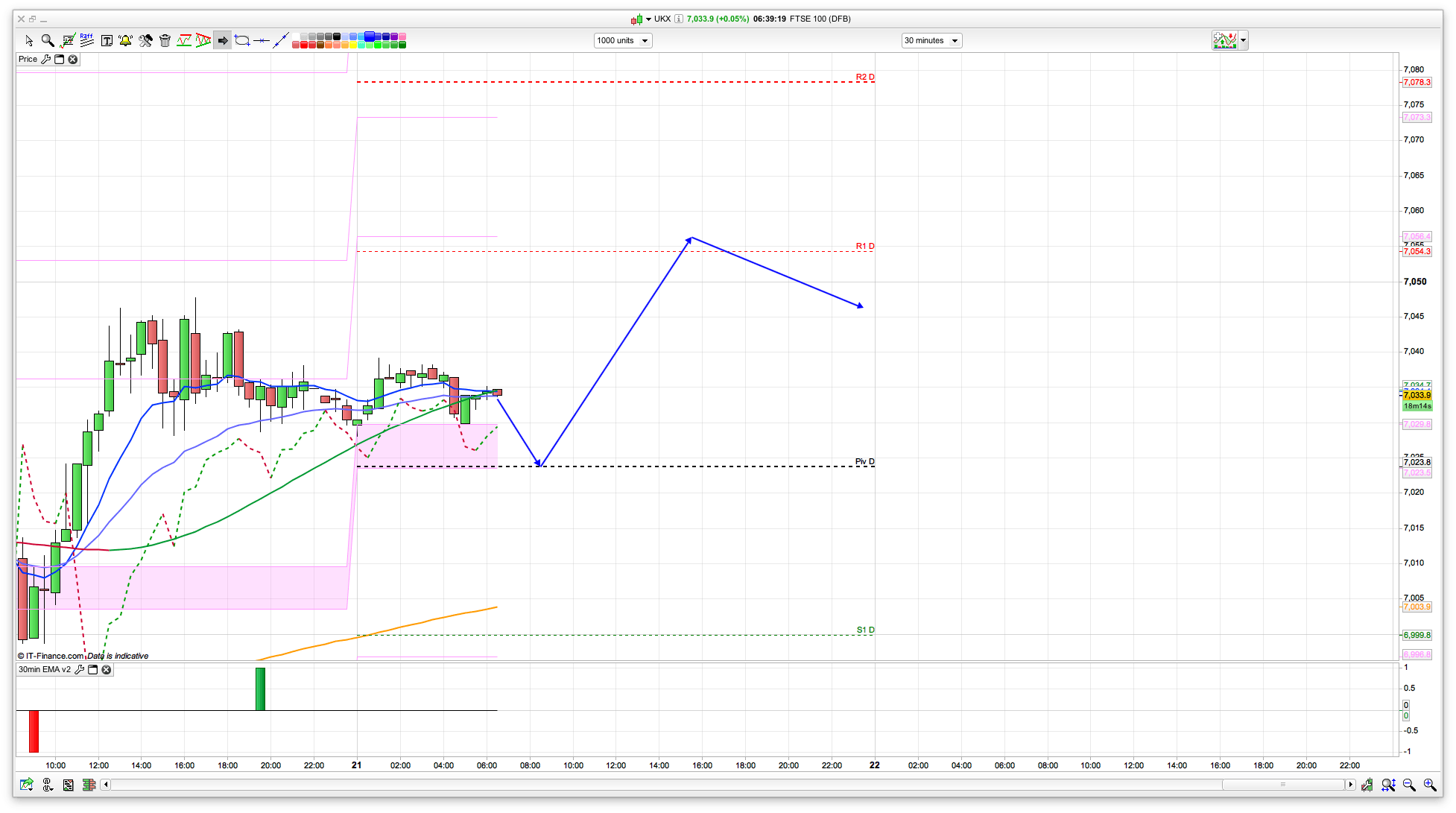Select the text annotation tool
Screen dimensions: 1456x813
point(107,40)
